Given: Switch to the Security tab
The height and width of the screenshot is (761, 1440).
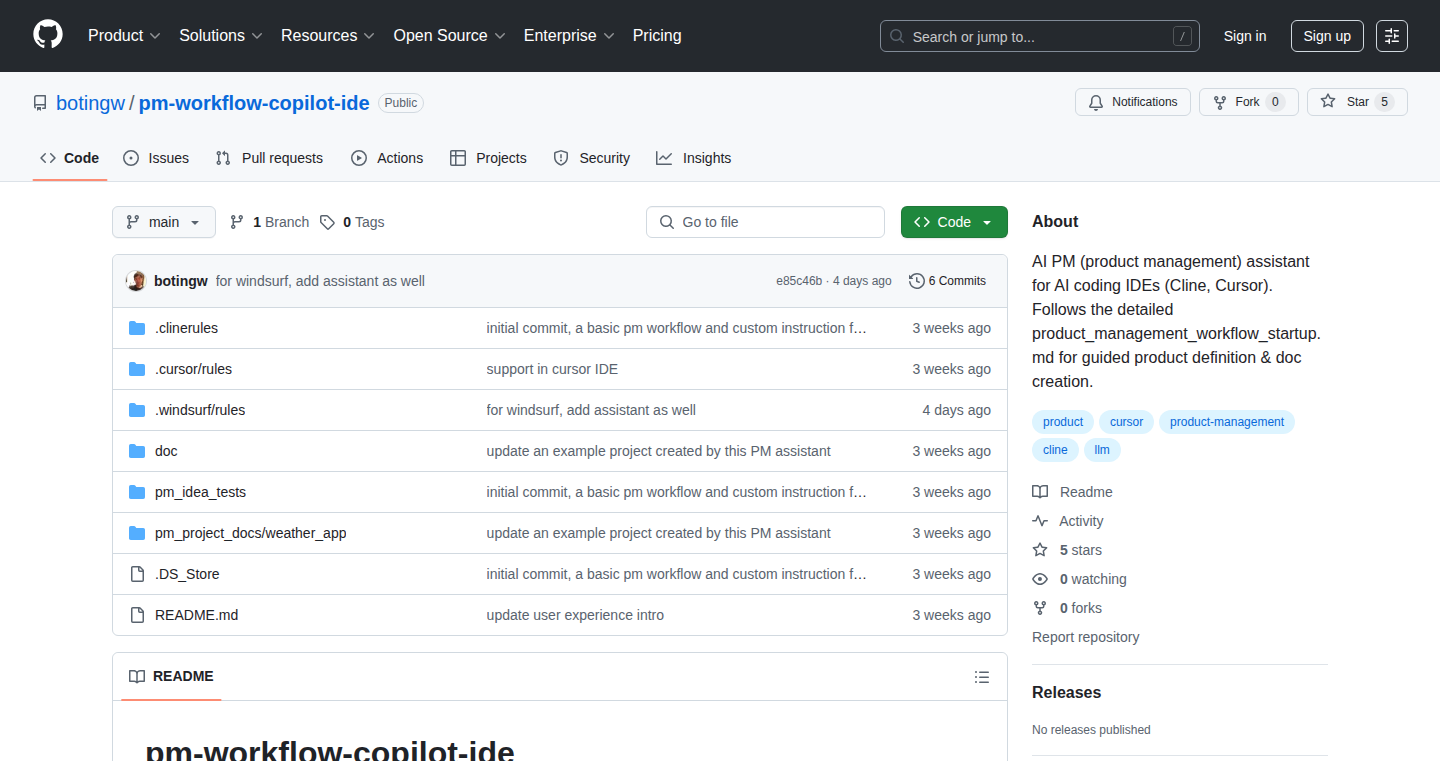Looking at the screenshot, I should coord(592,158).
